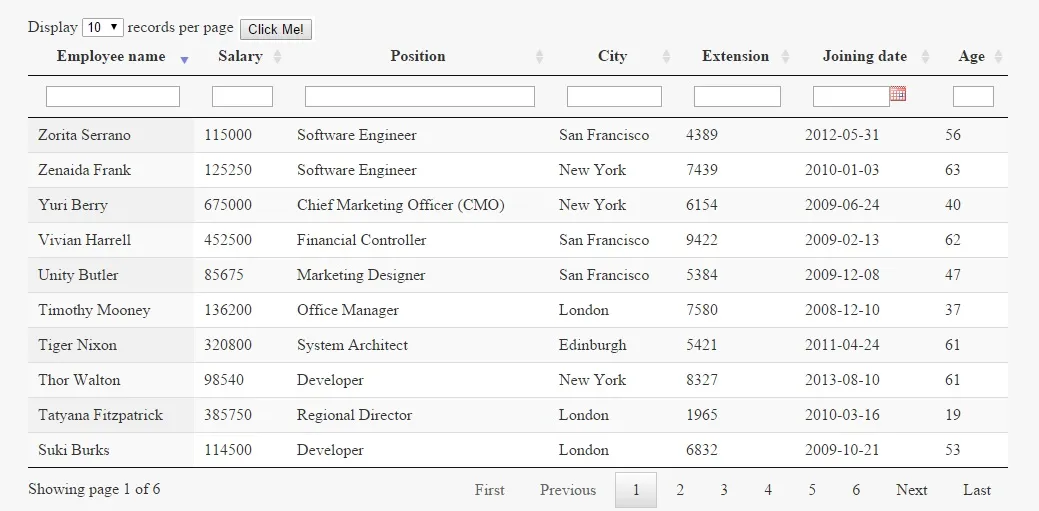The height and width of the screenshot is (511, 1039).
Task: Click the Joining date filter field
Action: click(x=850, y=97)
